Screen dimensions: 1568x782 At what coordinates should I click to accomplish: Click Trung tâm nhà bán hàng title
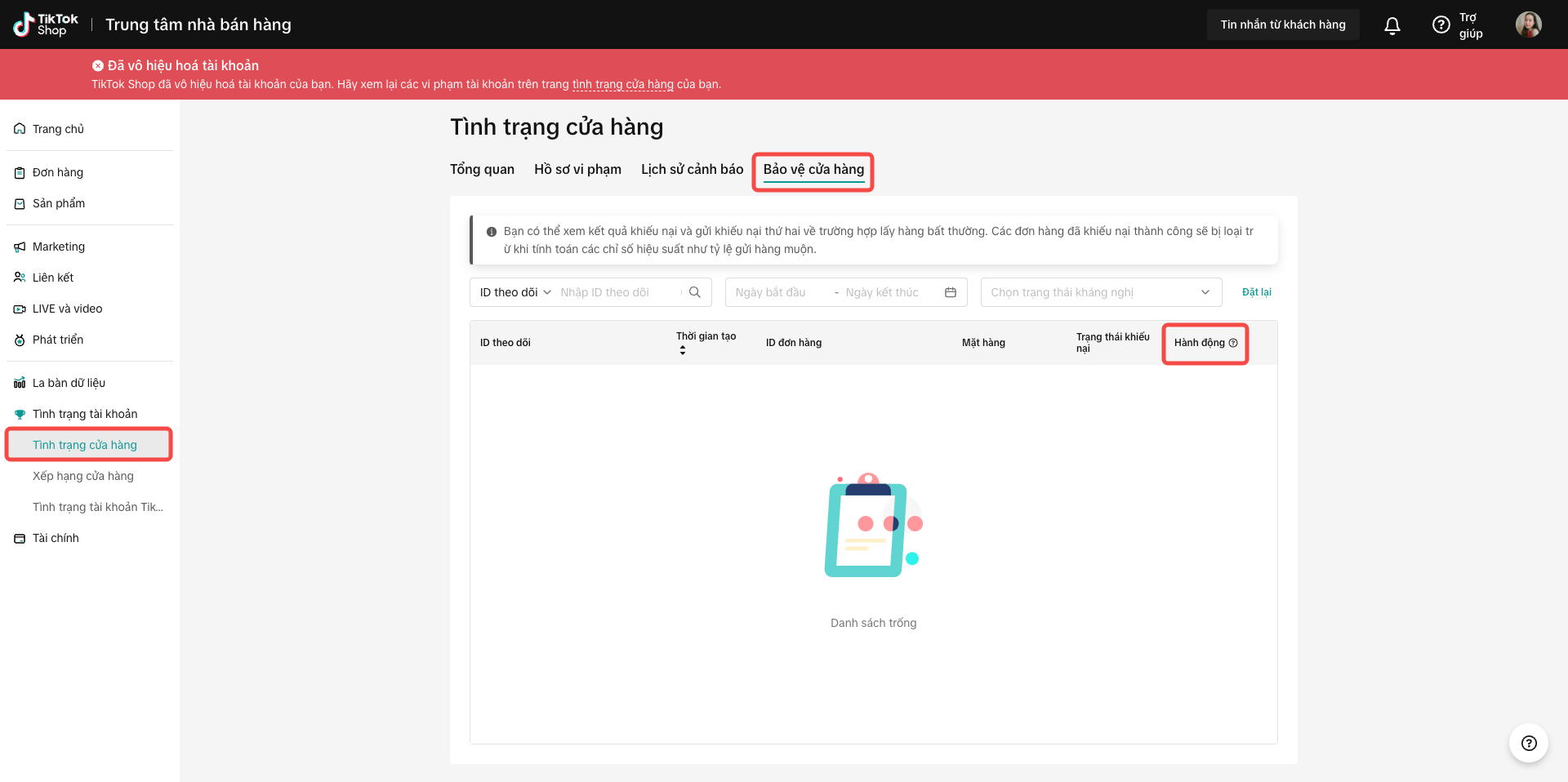click(x=198, y=24)
